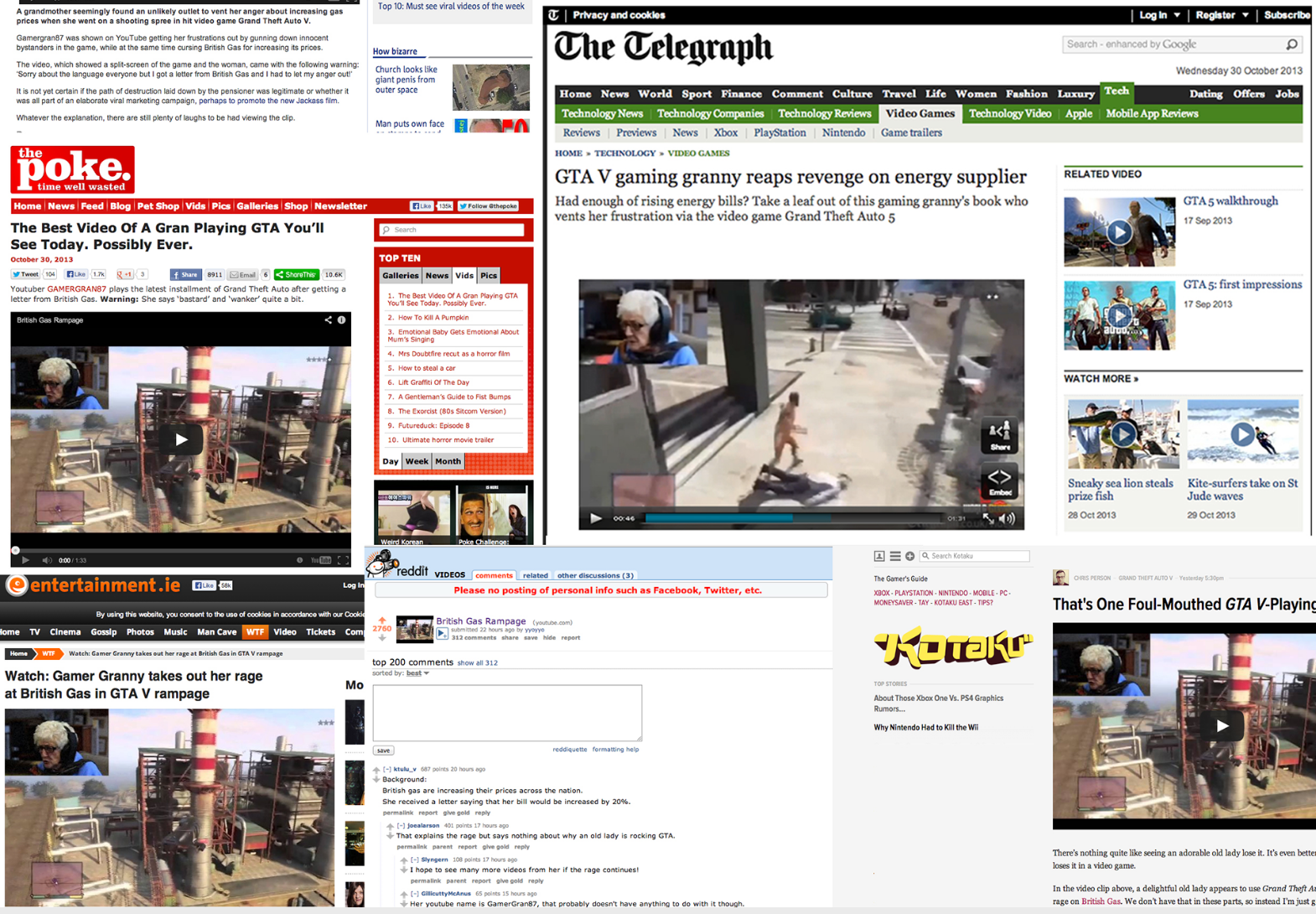Open 'How To Kill A Pumpkin' top ten link
Screen dimensions: 1316x914
click(x=433, y=318)
